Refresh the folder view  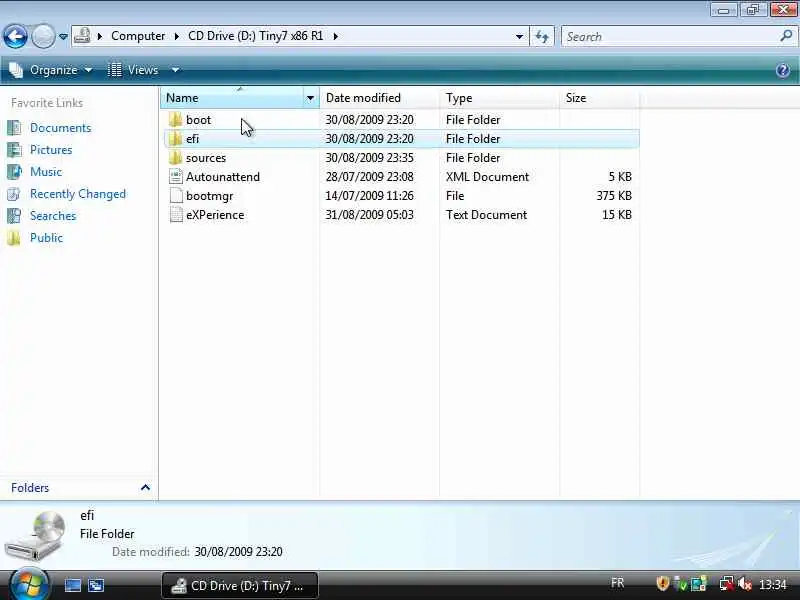(542, 36)
